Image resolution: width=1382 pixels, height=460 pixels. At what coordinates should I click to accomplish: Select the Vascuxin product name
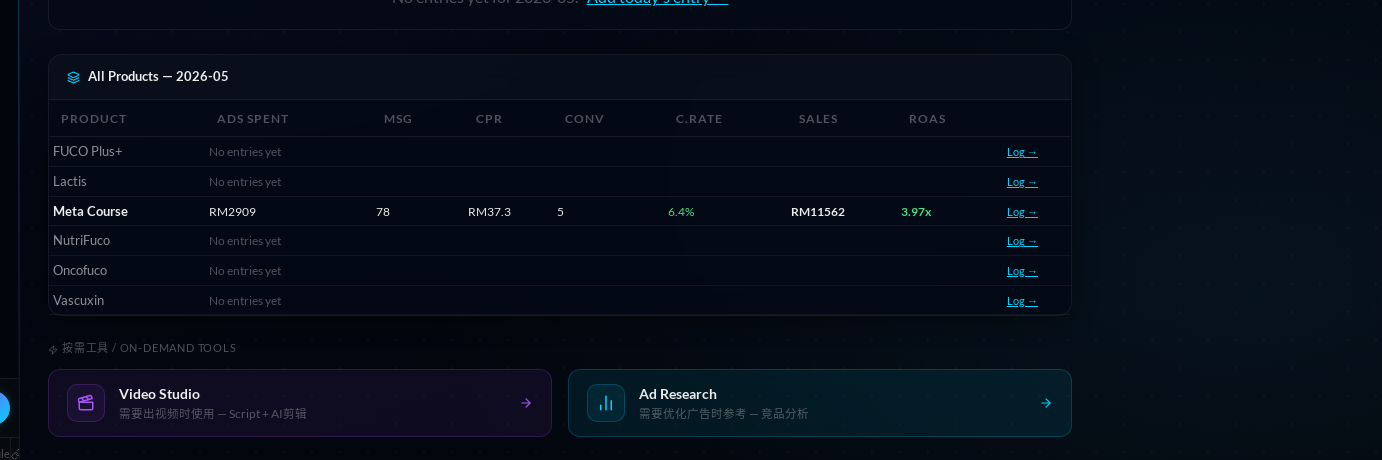click(x=78, y=301)
